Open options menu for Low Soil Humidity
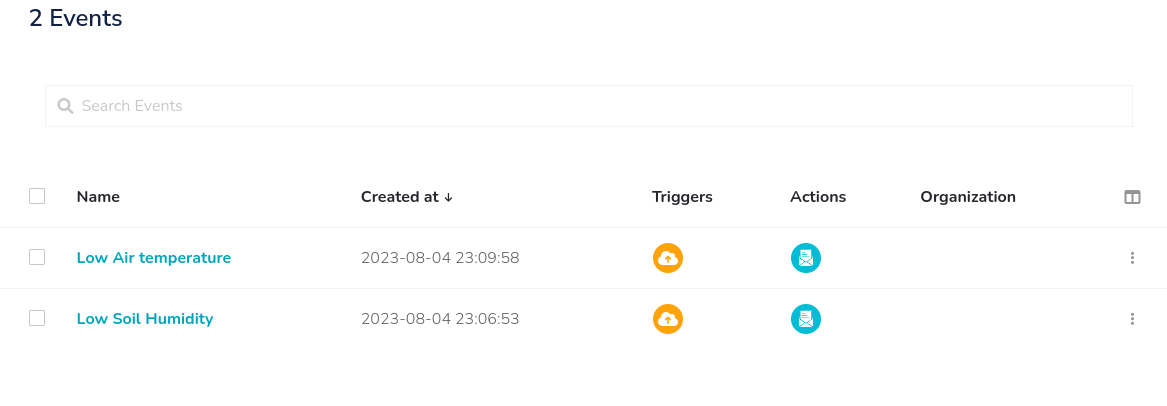 click(1132, 319)
